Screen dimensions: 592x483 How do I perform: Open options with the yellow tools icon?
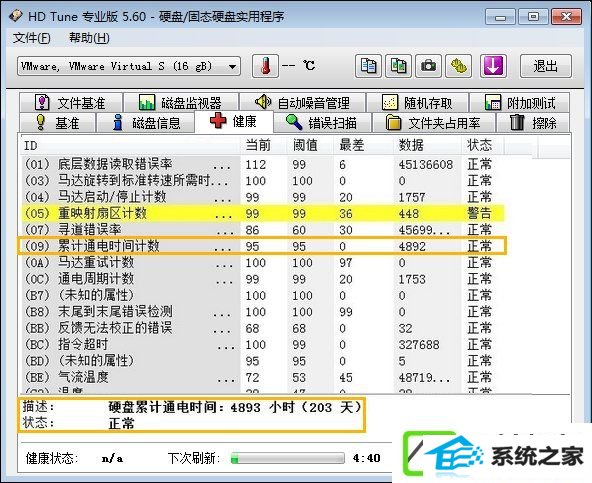[x=459, y=66]
